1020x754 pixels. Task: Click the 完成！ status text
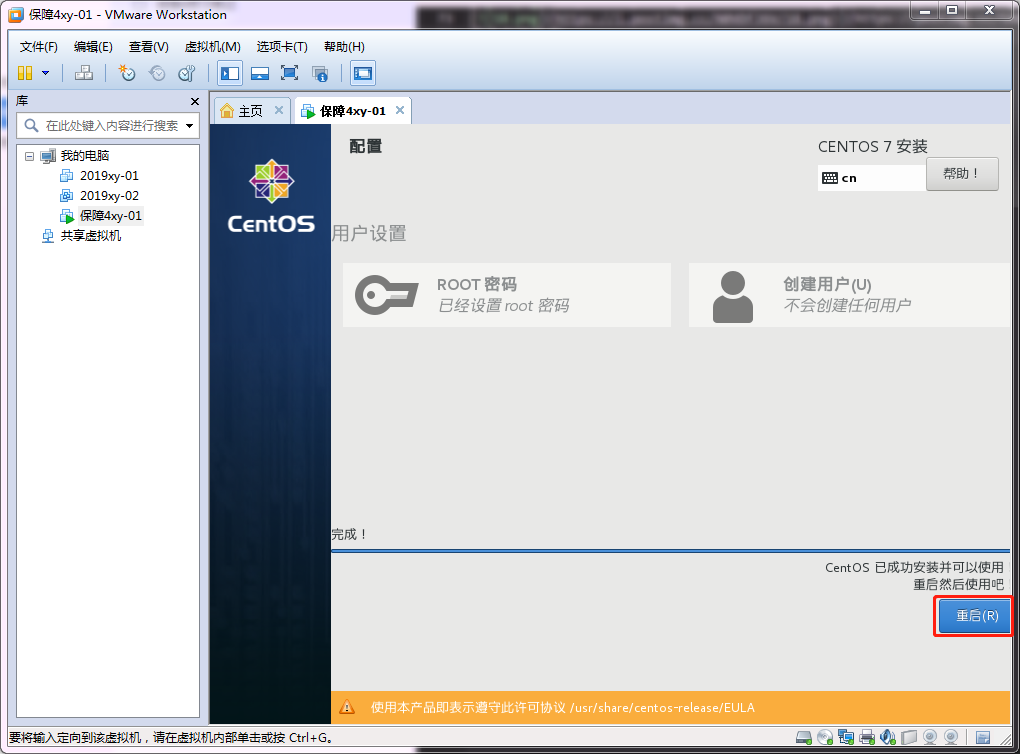click(x=350, y=534)
